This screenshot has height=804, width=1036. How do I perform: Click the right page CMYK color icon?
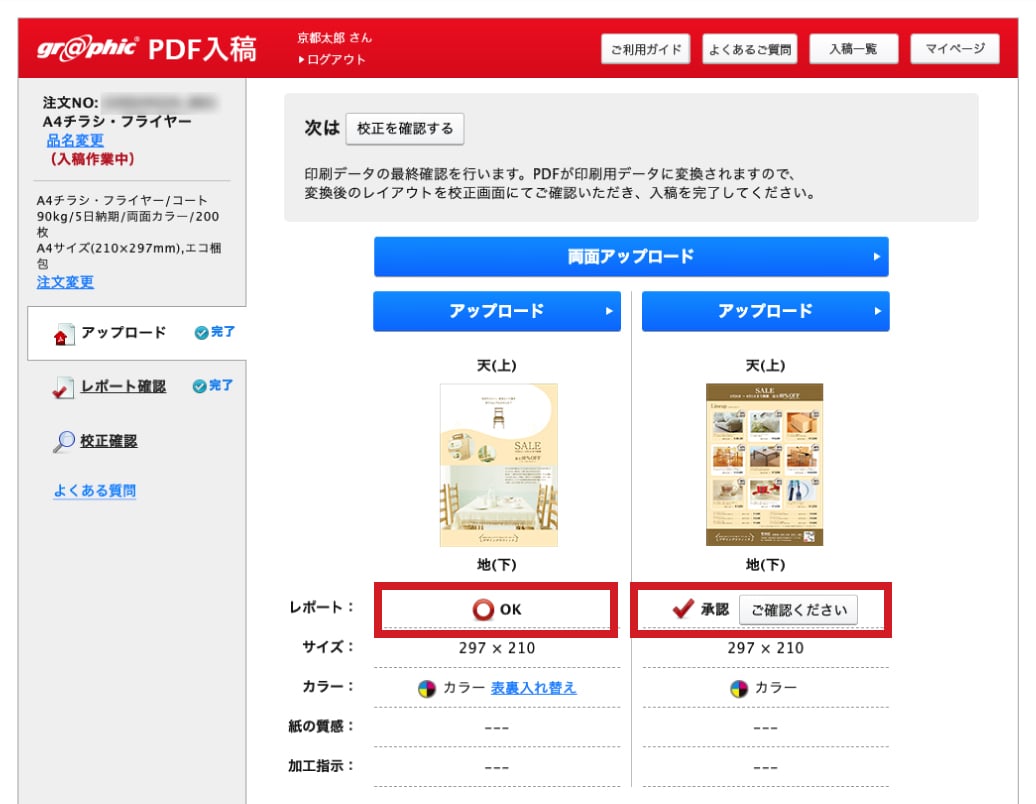739,688
